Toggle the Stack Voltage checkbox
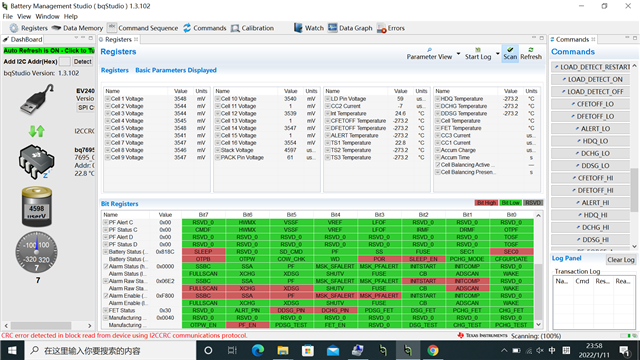Image resolution: width=640 pixels, height=360 pixels. pyautogui.click(x=218, y=150)
